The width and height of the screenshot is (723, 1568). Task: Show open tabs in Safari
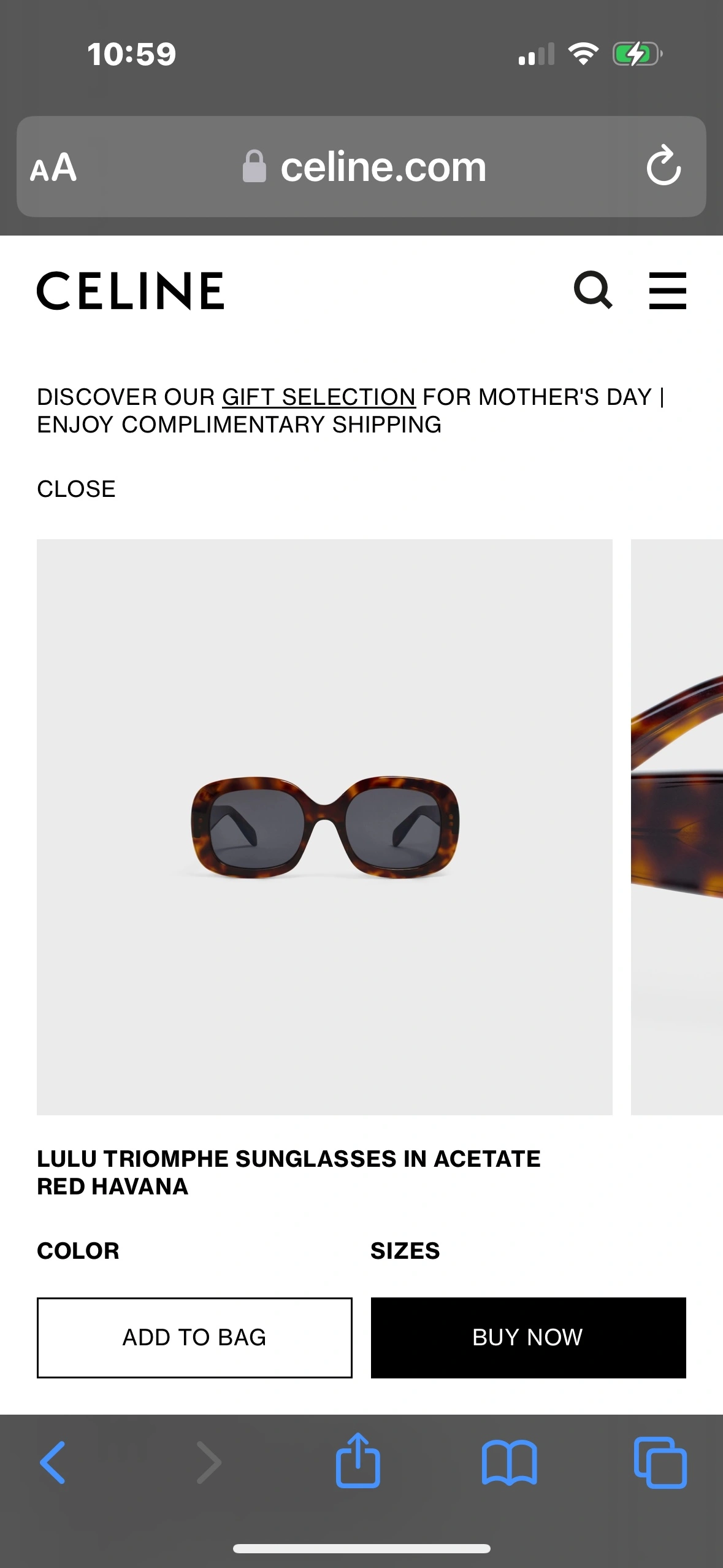point(660,1462)
